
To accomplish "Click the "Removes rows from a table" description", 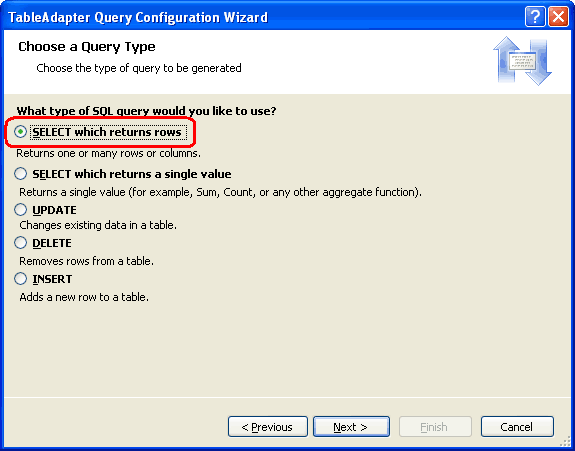I will (87, 261).
